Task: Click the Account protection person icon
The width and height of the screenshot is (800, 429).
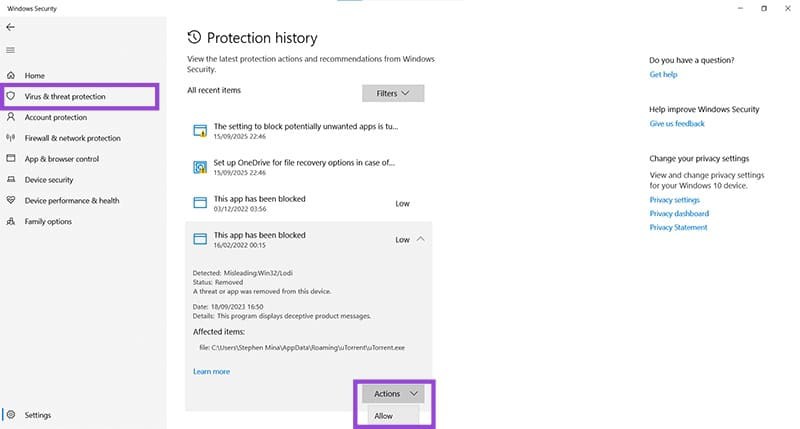Action: pyautogui.click(x=11, y=117)
